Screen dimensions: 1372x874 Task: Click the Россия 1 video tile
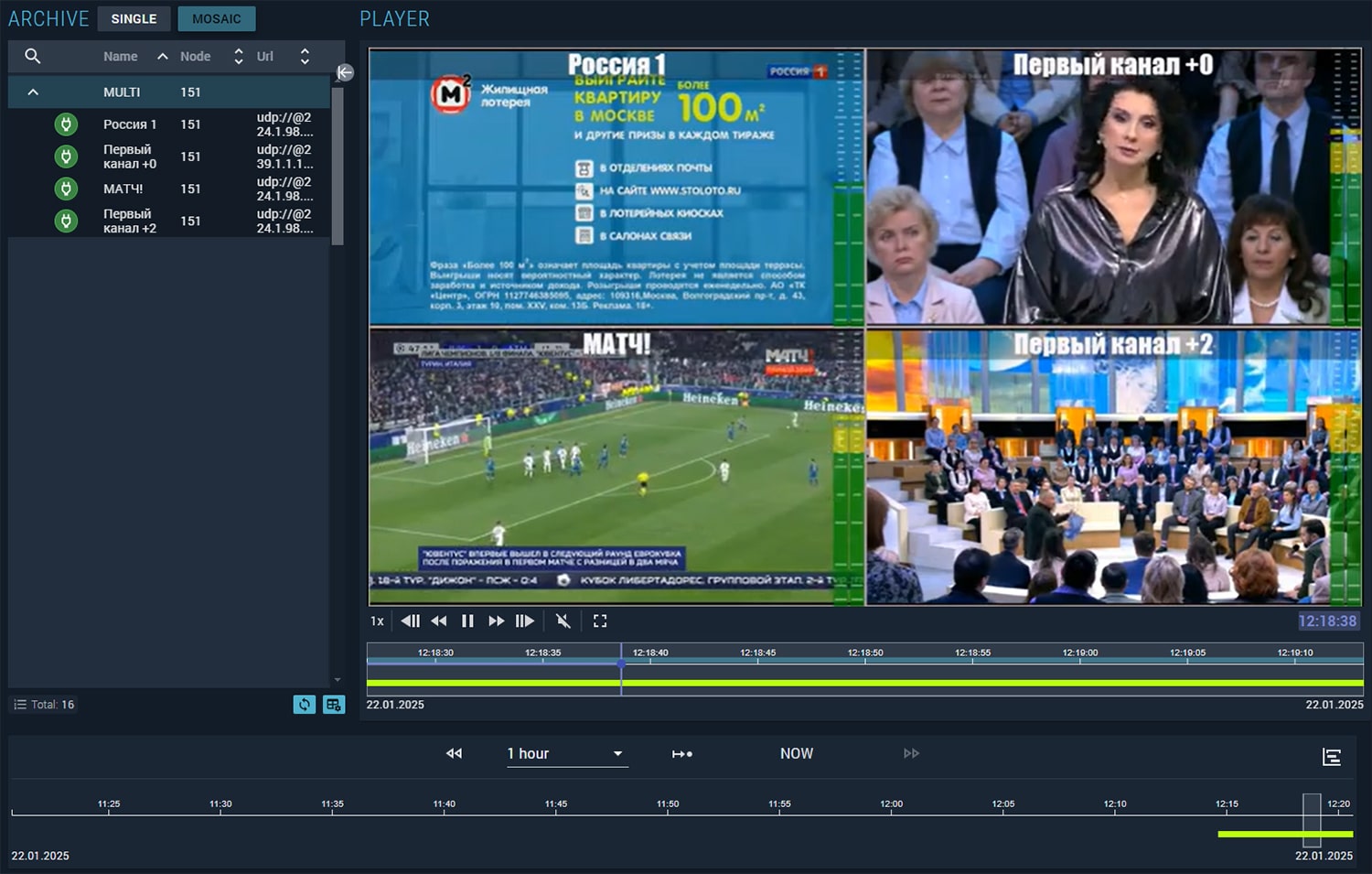pos(616,188)
